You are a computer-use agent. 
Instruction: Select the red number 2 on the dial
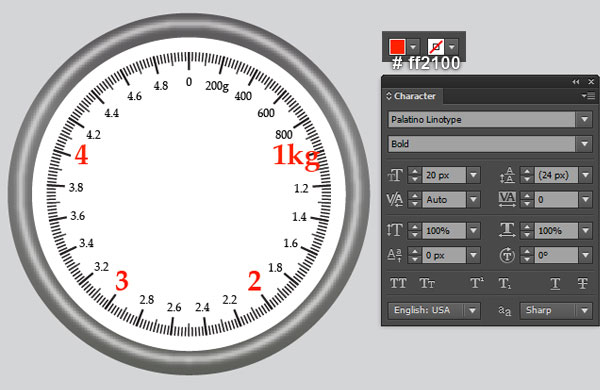[x=254, y=281]
